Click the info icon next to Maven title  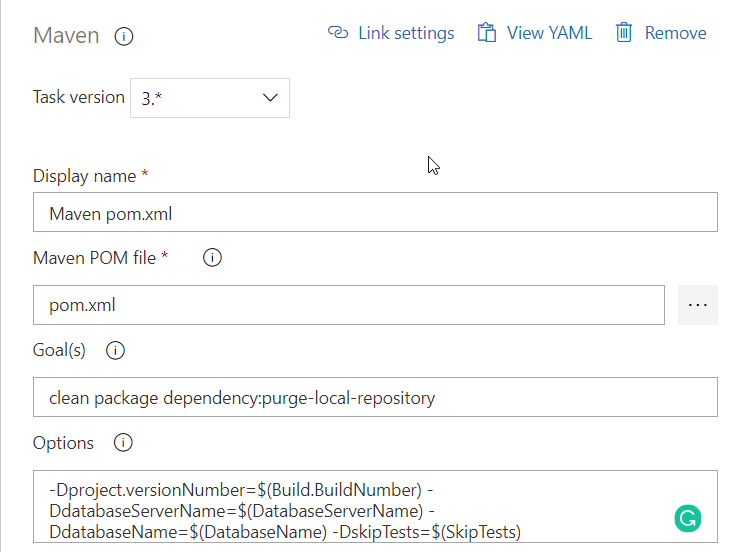pos(124,37)
